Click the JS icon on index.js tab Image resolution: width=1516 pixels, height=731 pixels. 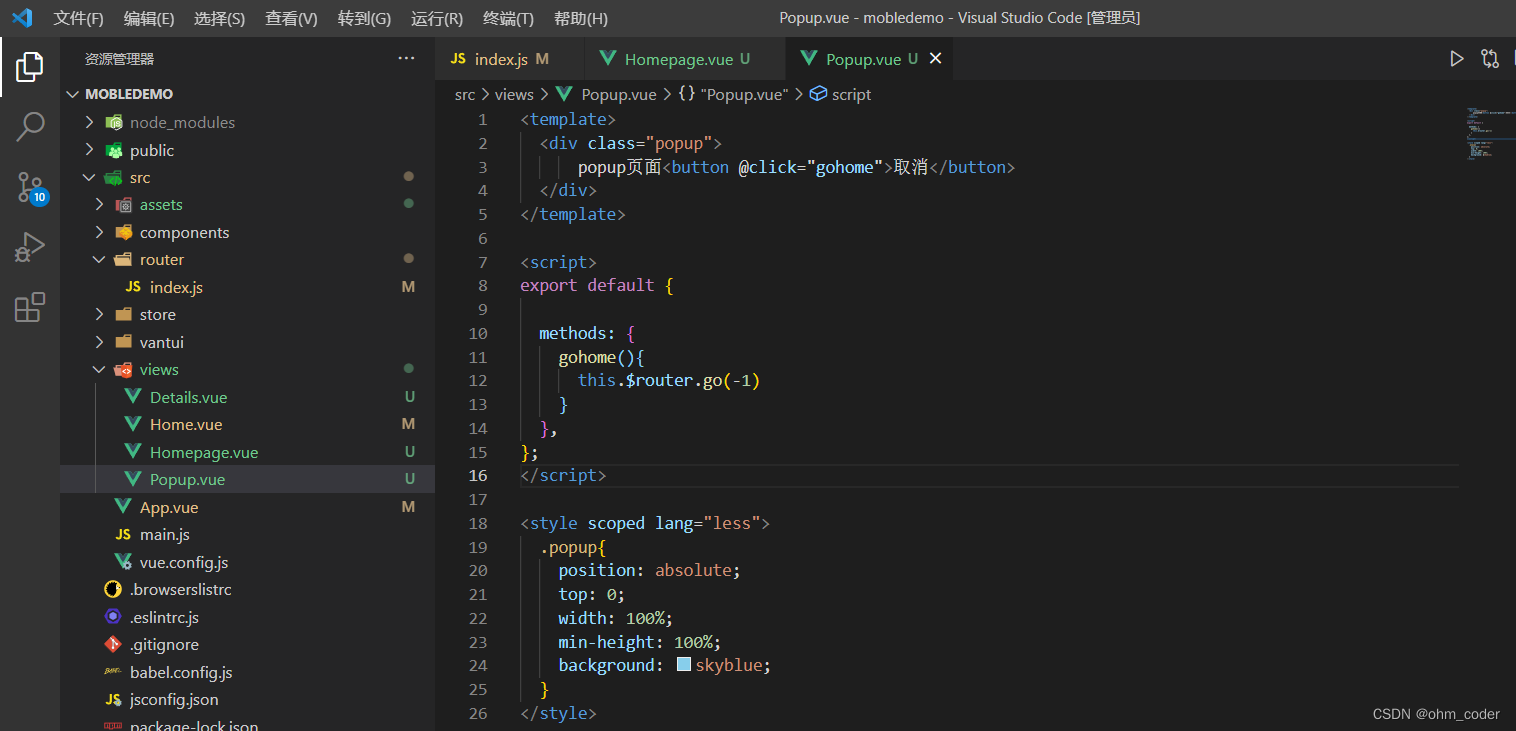click(458, 59)
